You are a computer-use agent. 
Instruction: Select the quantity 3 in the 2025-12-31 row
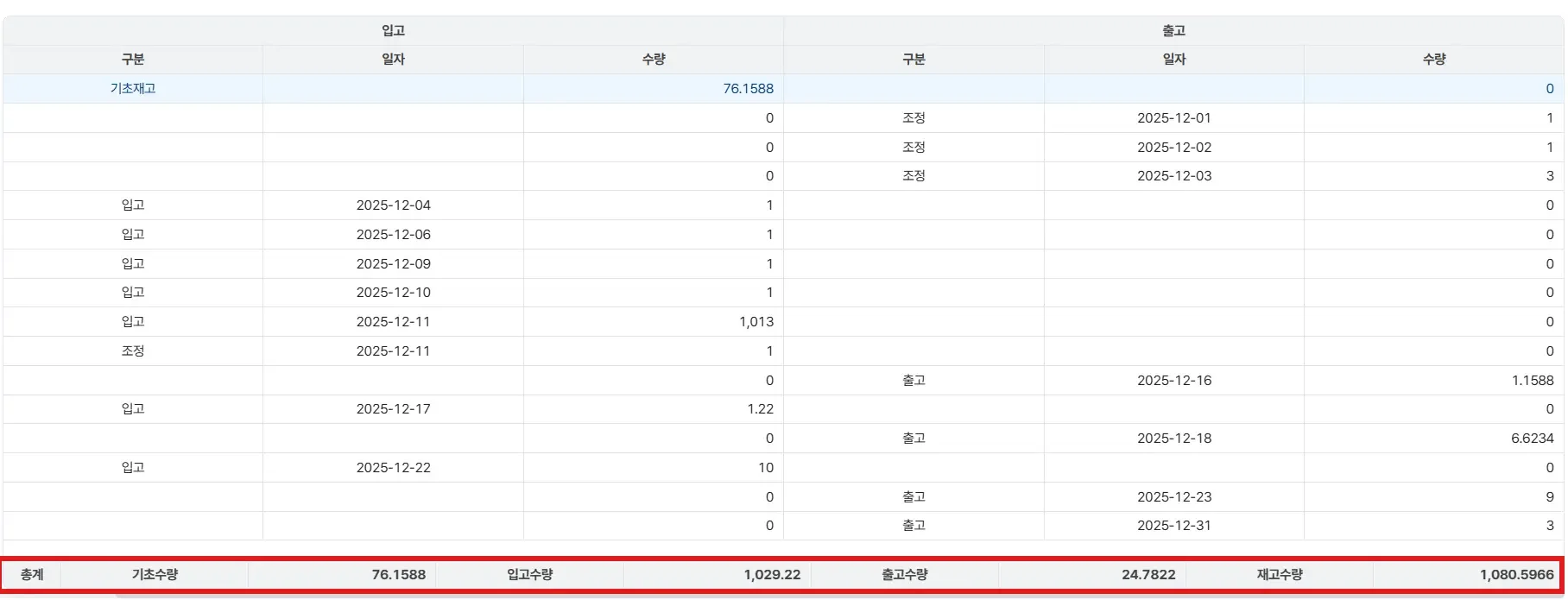(x=1550, y=526)
